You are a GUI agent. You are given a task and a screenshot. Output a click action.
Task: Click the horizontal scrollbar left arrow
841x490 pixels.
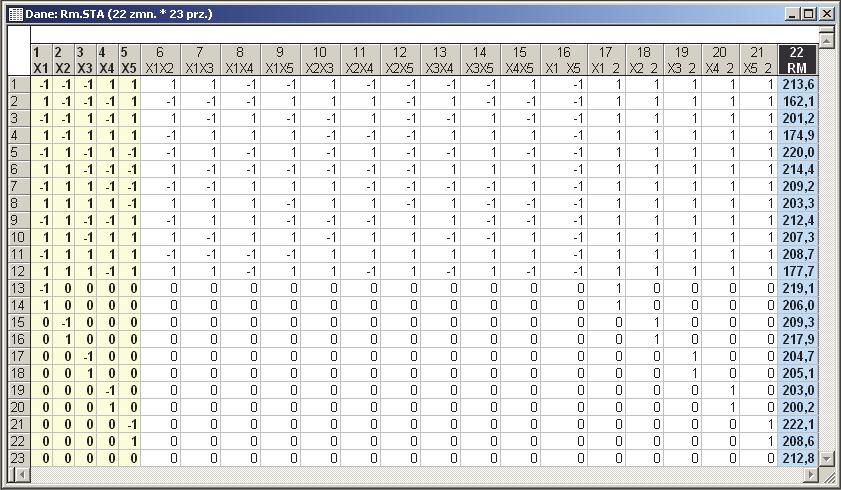(x=21, y=474)
